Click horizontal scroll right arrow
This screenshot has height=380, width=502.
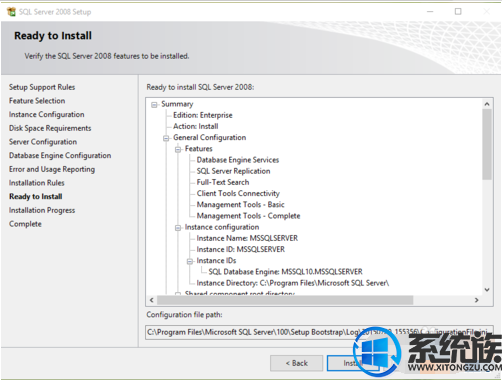click(x=477, y=300)
